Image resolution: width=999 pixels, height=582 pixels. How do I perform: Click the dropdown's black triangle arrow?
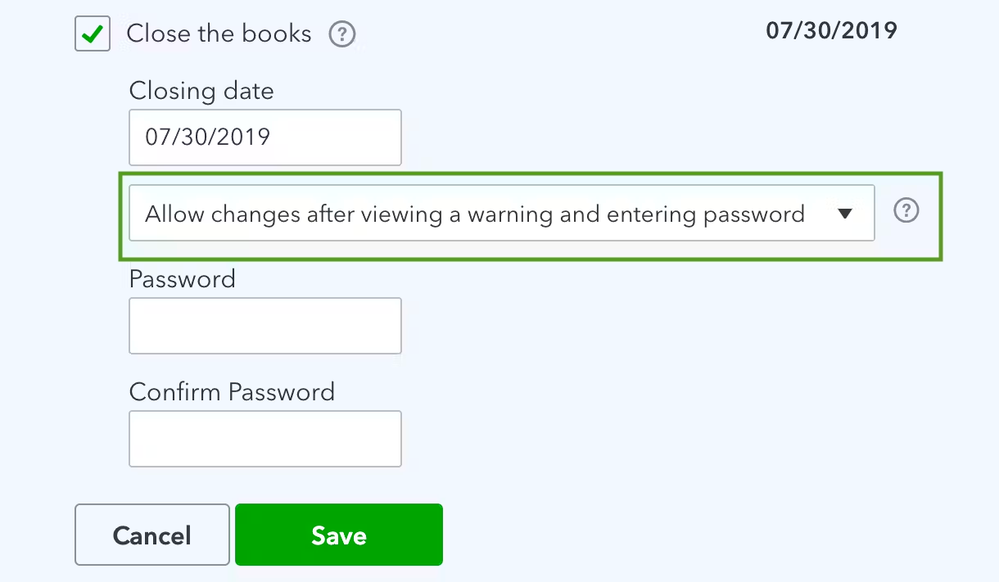(x=845, y=213)
